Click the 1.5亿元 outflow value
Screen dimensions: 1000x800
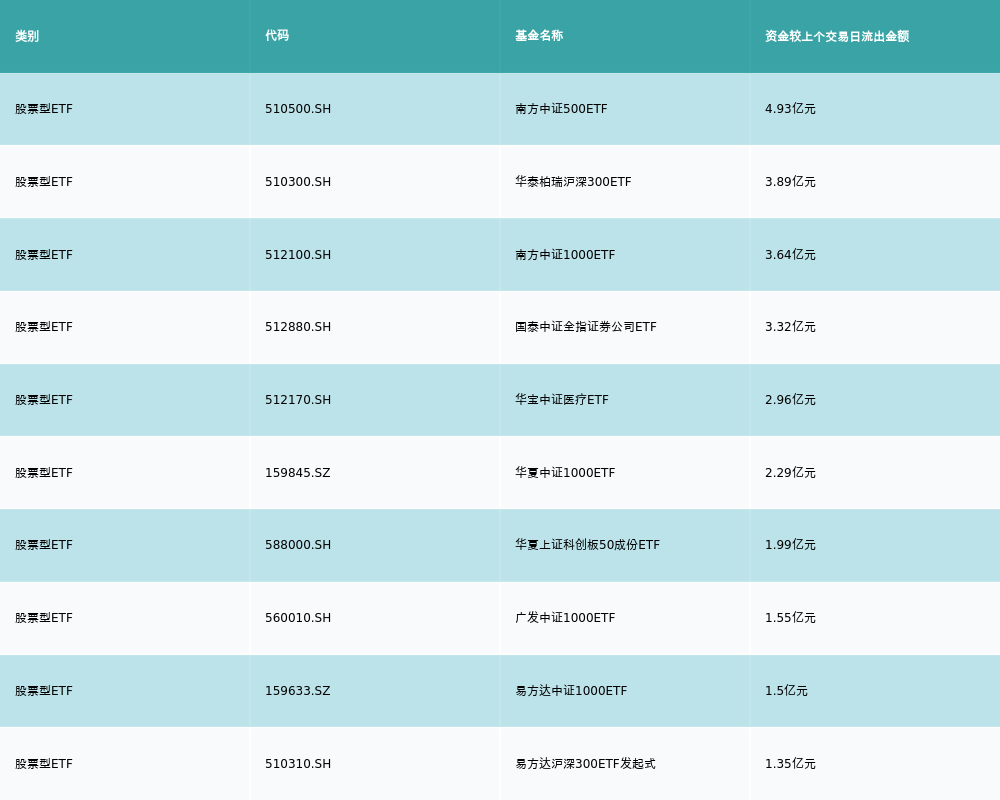point(786,691)
